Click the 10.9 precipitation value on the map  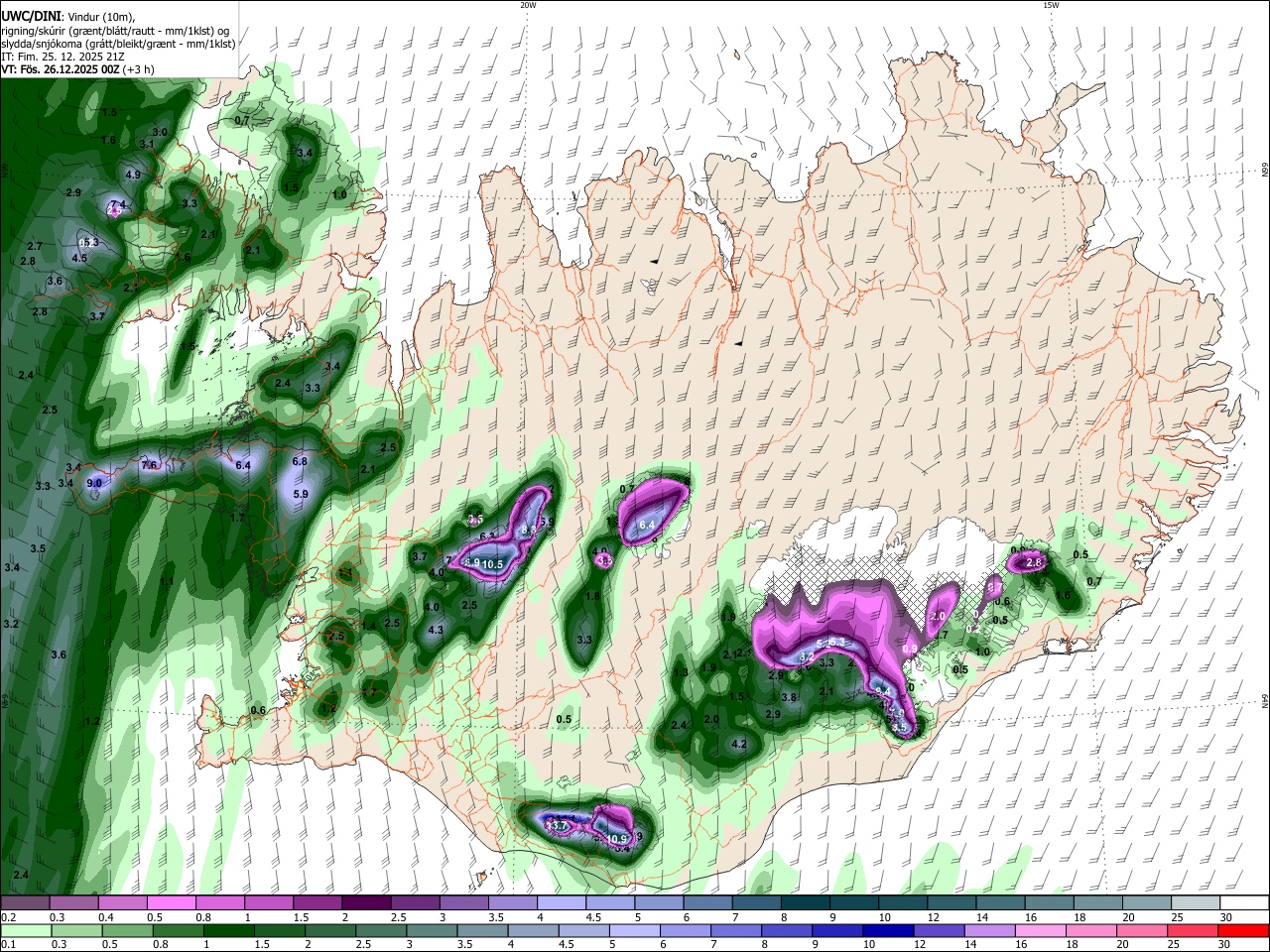tap(617, 839)
